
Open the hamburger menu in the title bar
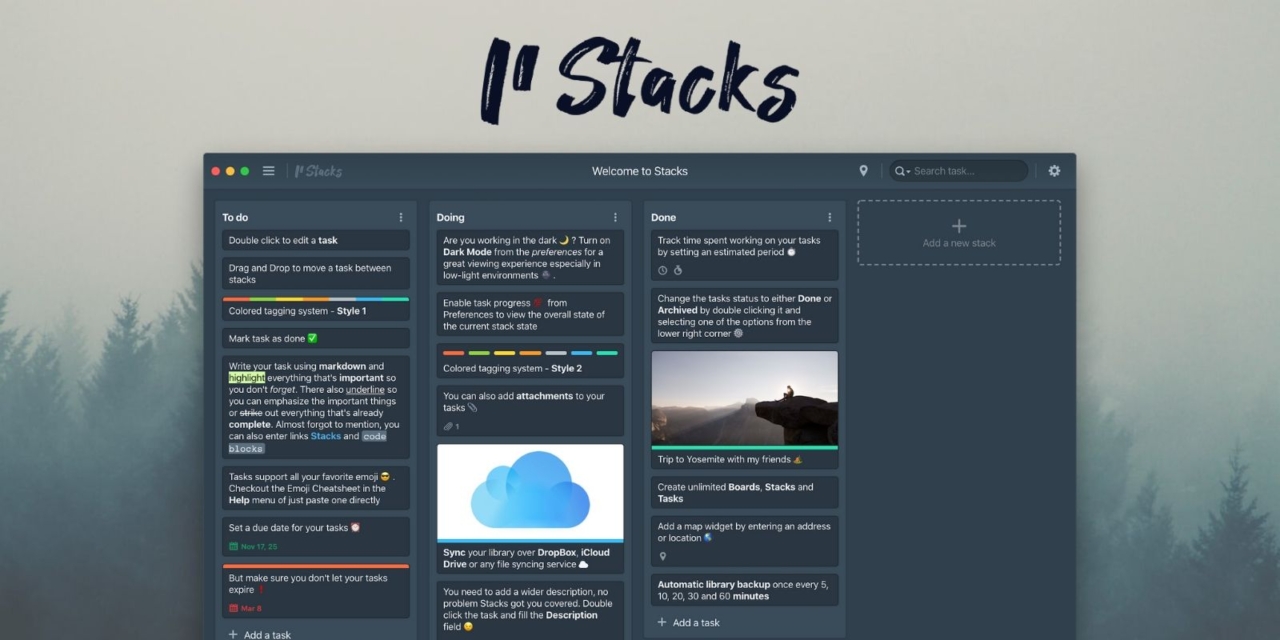pos(268,170)
